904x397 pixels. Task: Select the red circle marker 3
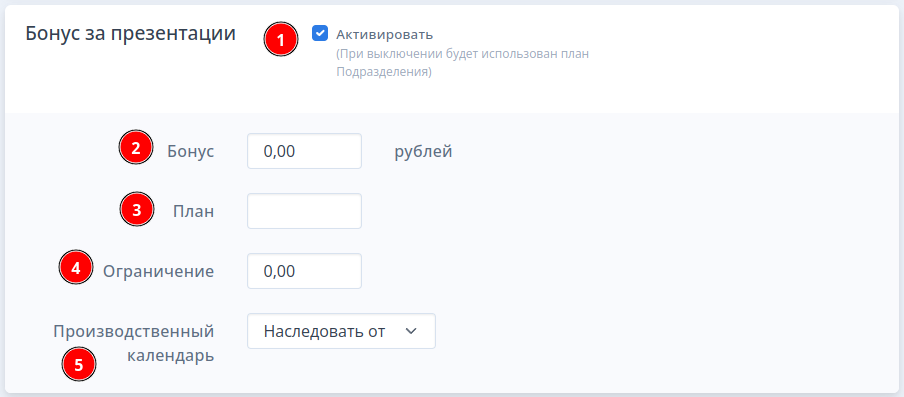[x=137, y=210]
